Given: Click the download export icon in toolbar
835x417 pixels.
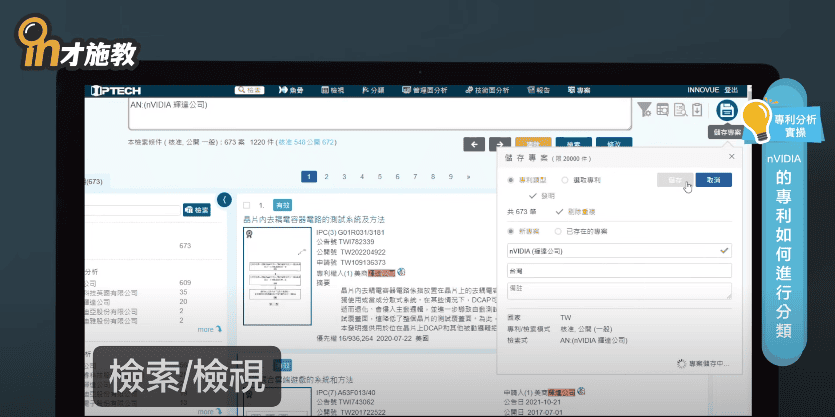Looking at the screenshot, I should [697, 111].
